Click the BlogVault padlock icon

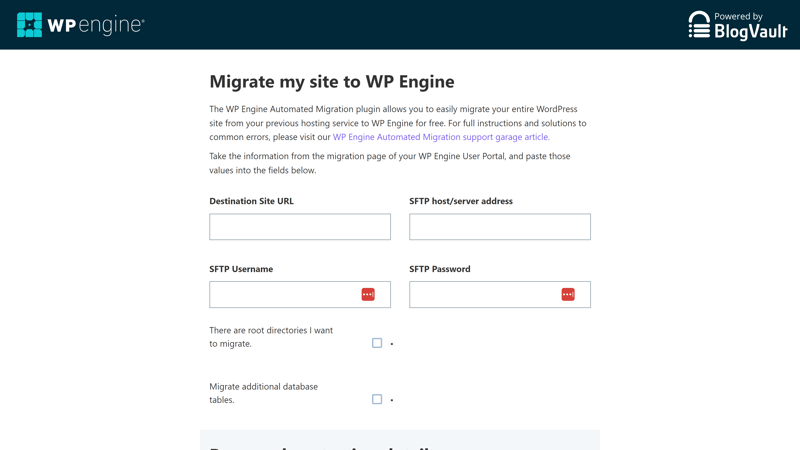tap(699, 25)
